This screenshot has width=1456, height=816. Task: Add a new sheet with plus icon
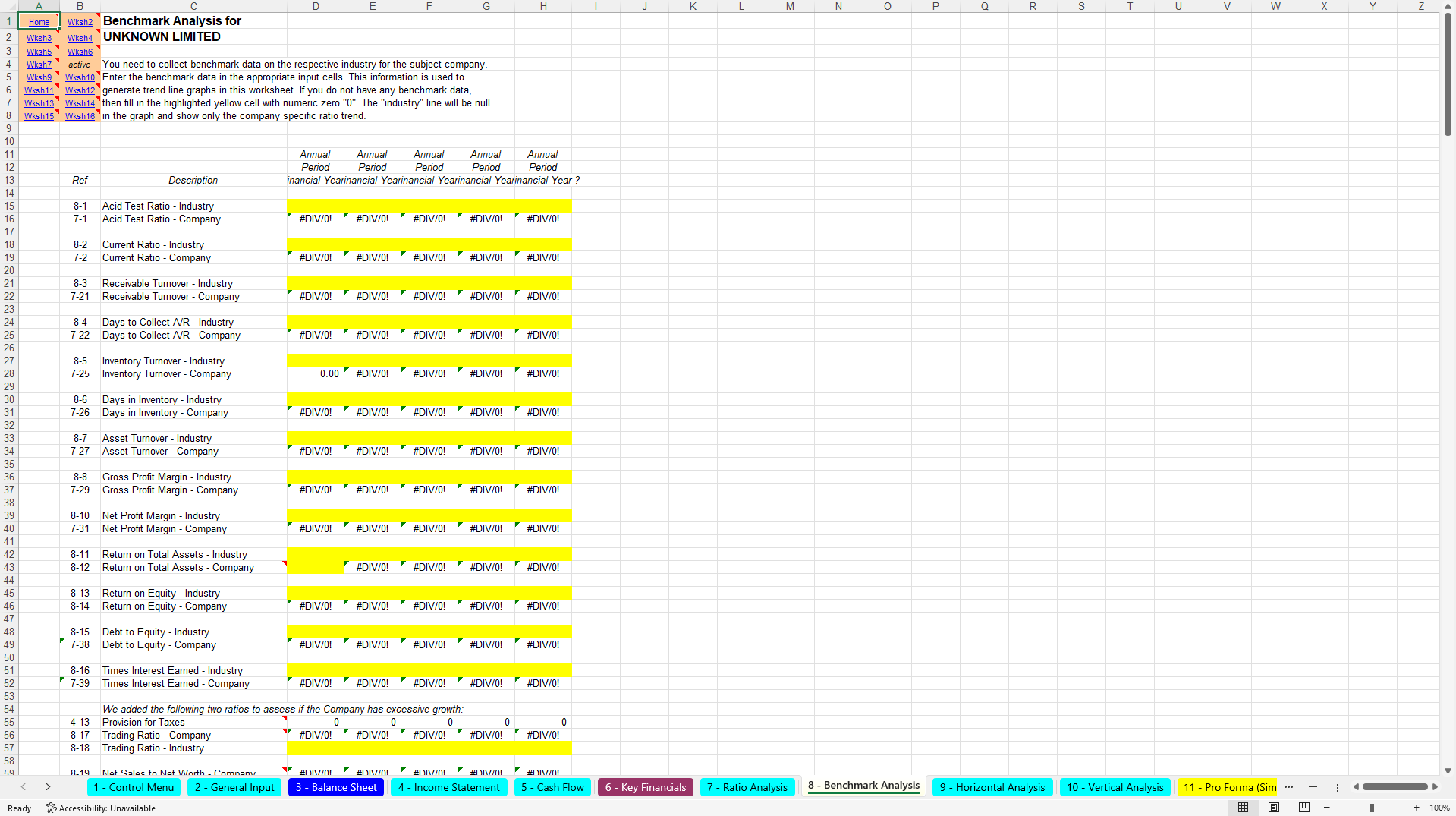pyautogui.click(x=1313, y=787)
